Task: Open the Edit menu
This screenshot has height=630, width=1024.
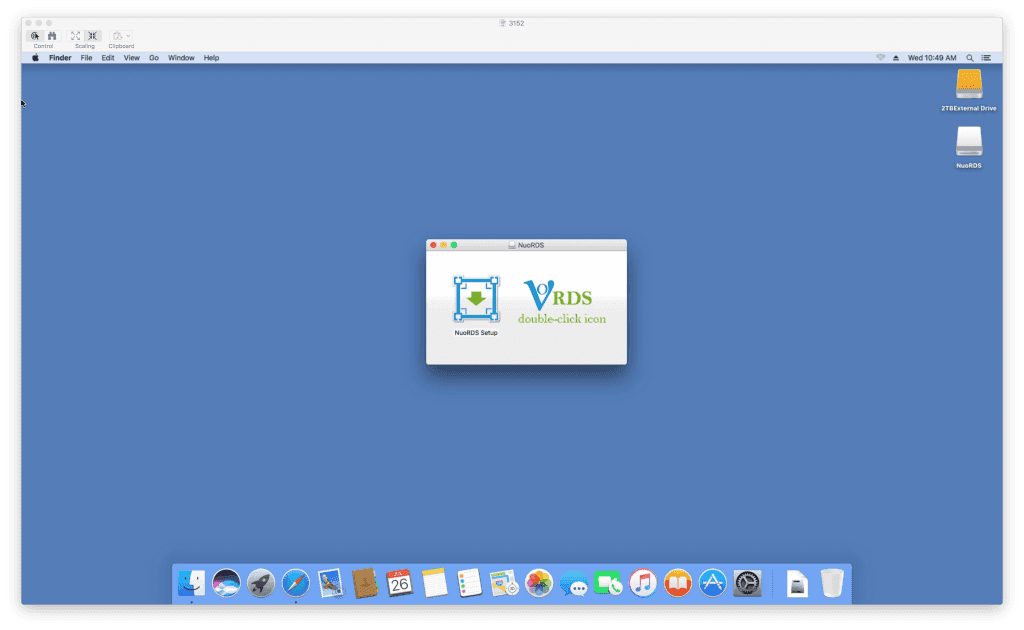Action: (108, 57)
